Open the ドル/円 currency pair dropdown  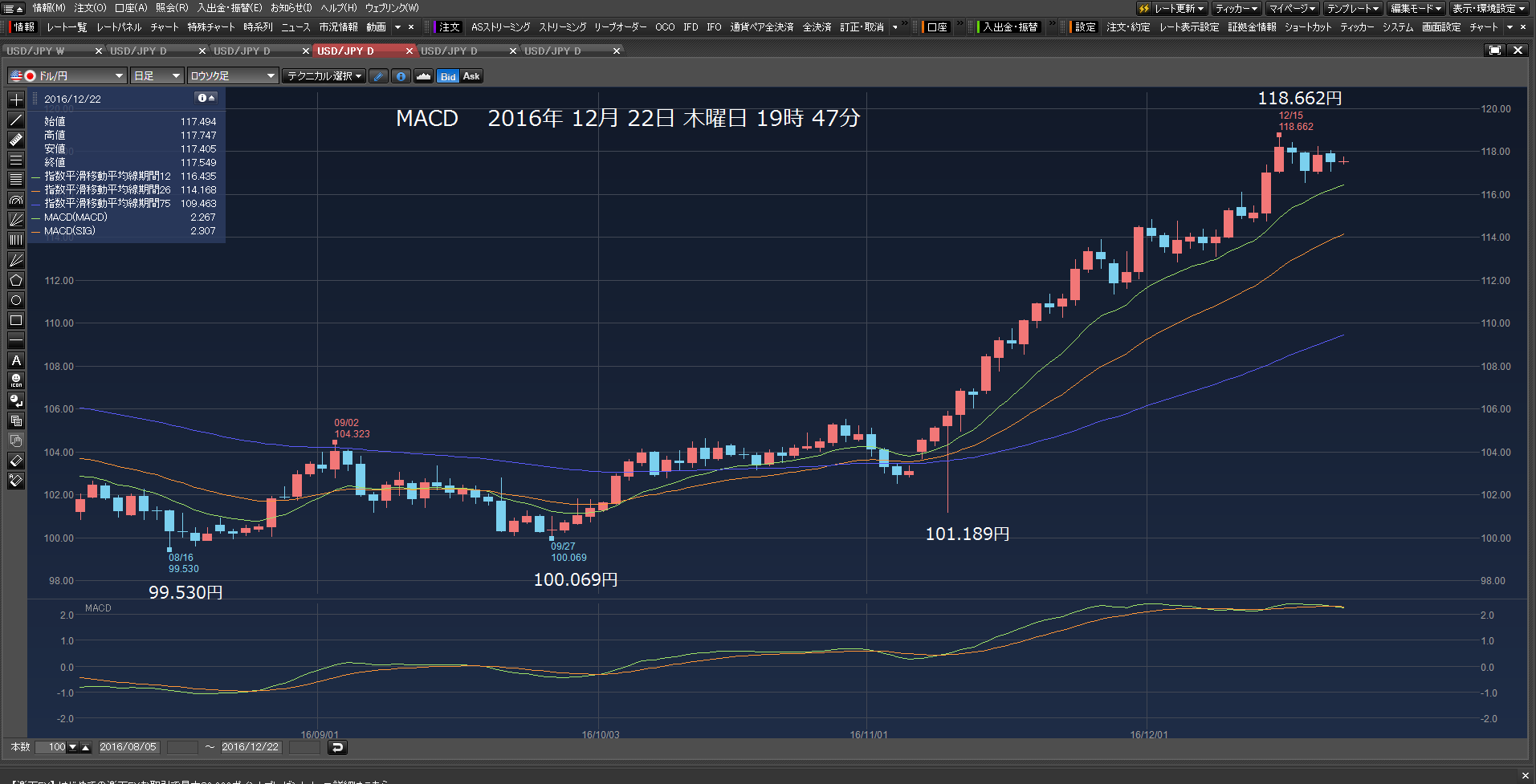(x=67, y=75)
